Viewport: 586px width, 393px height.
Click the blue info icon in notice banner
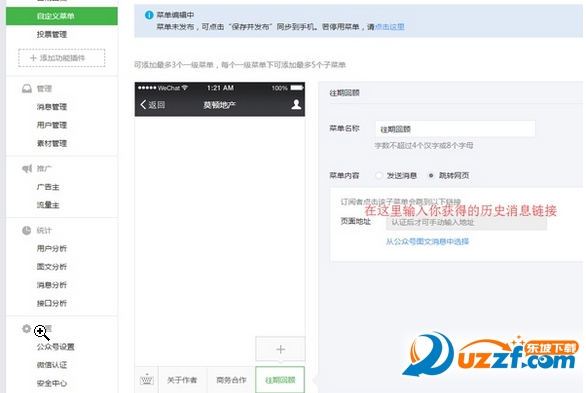pyautogui.click(x=149, y=15)
